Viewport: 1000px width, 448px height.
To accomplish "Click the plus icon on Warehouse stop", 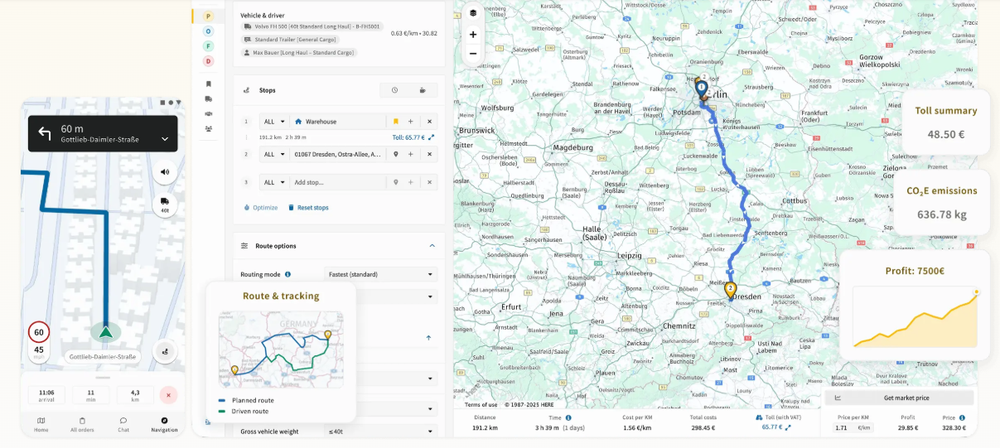I will pos(411,121).
